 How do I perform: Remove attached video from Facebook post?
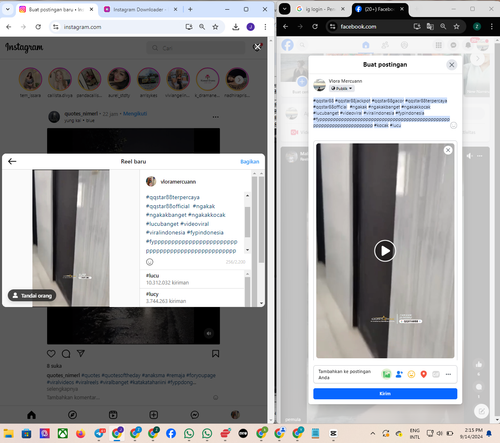448,150
